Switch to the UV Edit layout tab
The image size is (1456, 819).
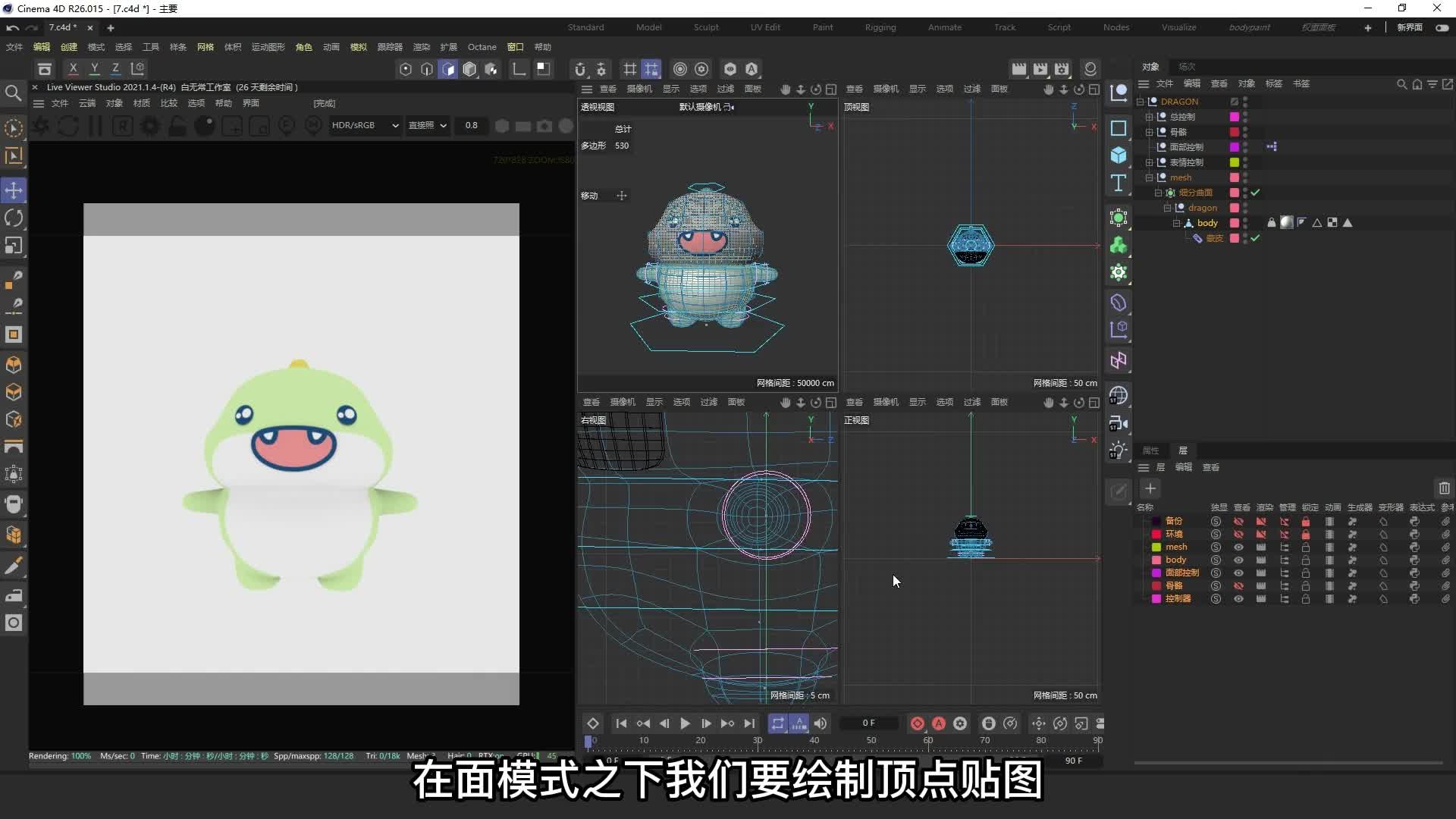point(765,27)
